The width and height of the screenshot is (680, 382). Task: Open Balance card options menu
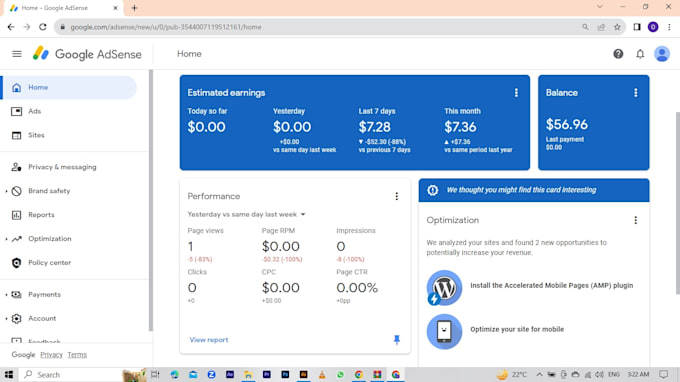[636, 93]
